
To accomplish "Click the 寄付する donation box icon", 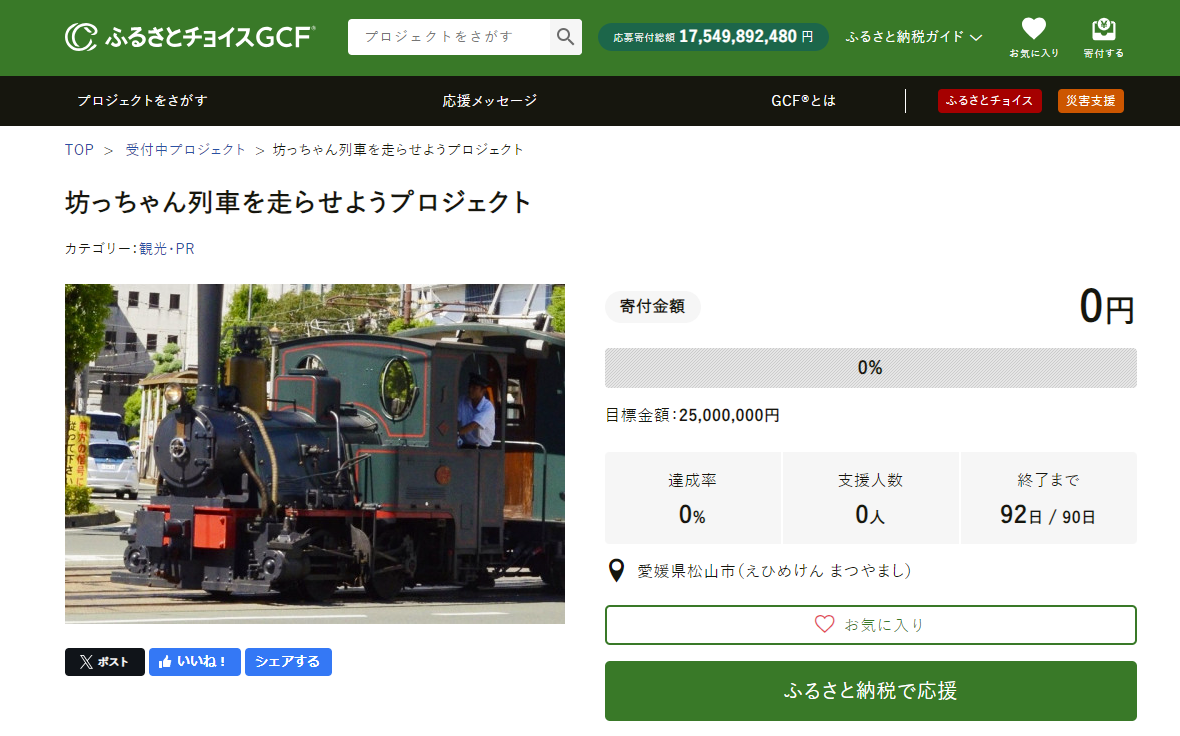I will coord(1103,30).
